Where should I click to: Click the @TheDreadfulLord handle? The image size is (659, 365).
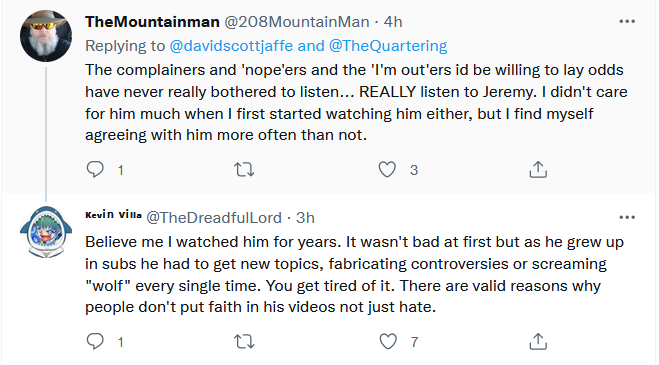pos(214,217)
